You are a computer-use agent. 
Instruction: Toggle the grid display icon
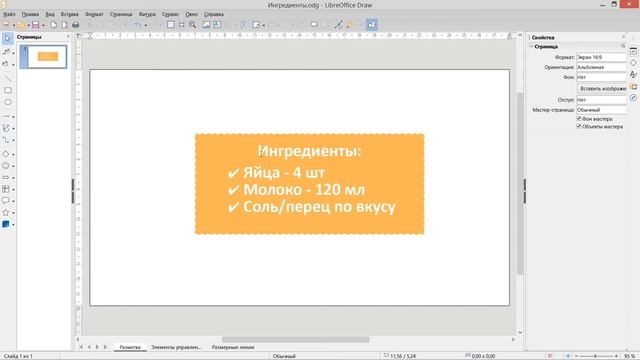tap(171, 25)
